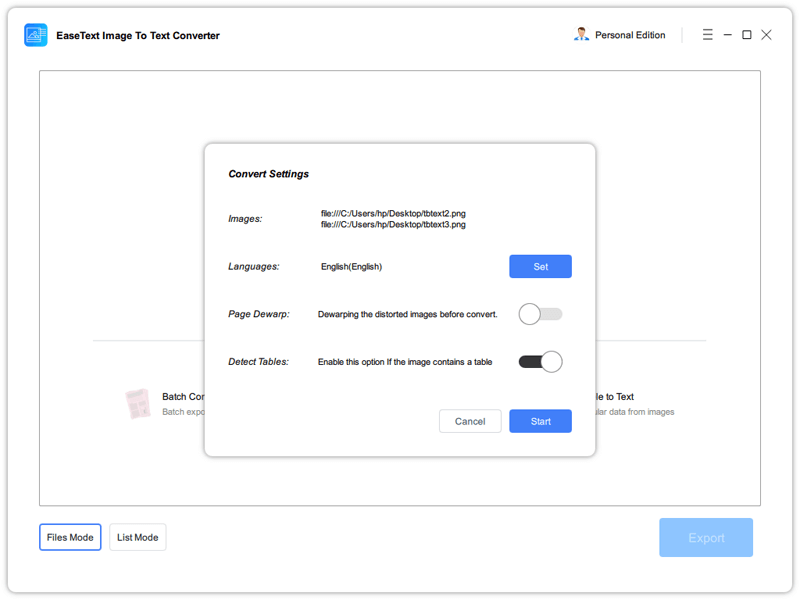Click the EaseText app logo icon

coord(36,35)
